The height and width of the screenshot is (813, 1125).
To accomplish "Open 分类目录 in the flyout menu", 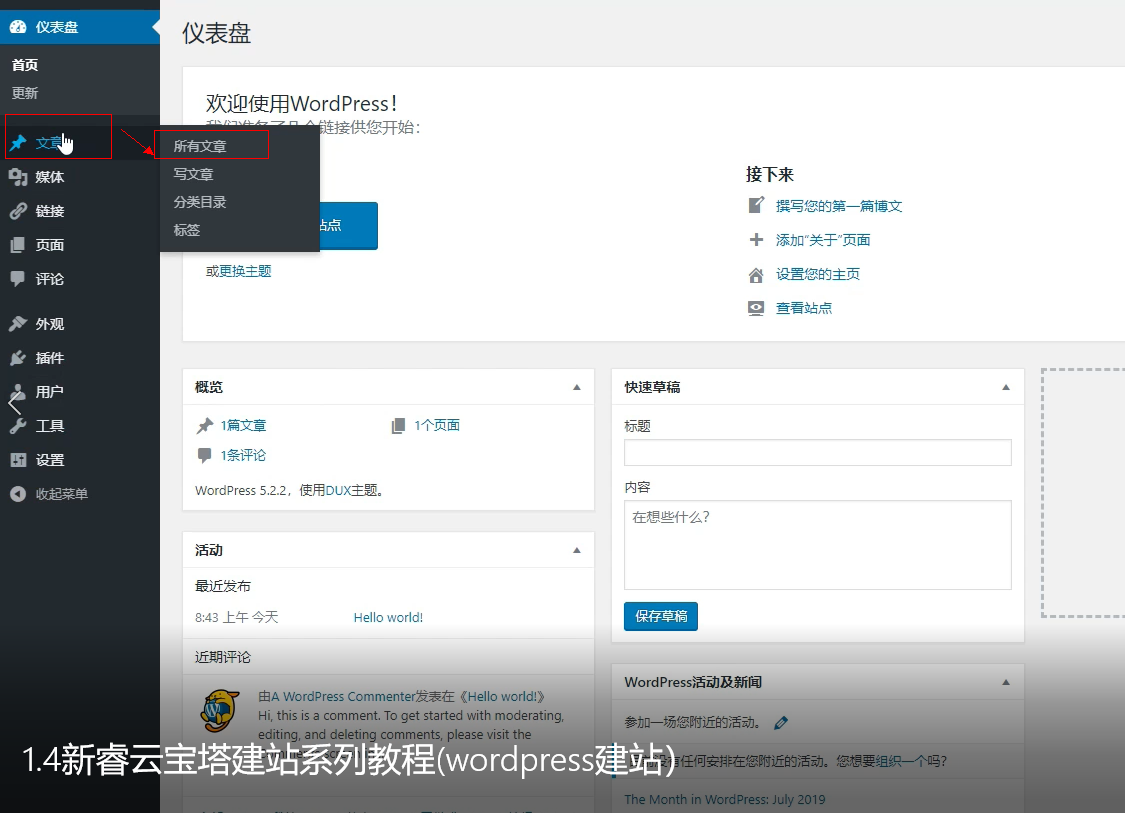I will [x=200, y=202].
